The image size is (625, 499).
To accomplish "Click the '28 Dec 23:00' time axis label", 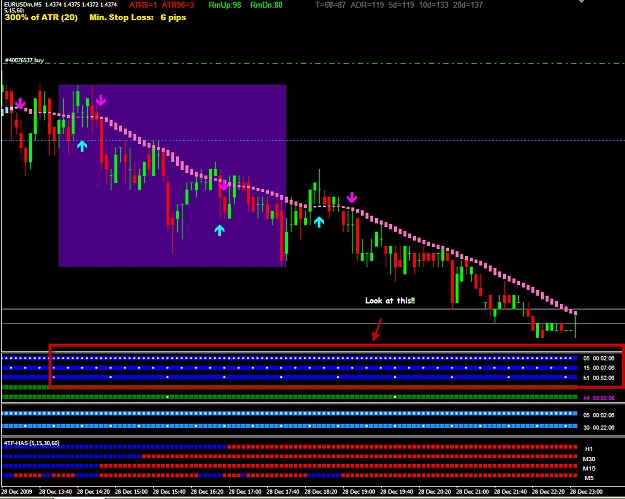I will coord(586,491).
